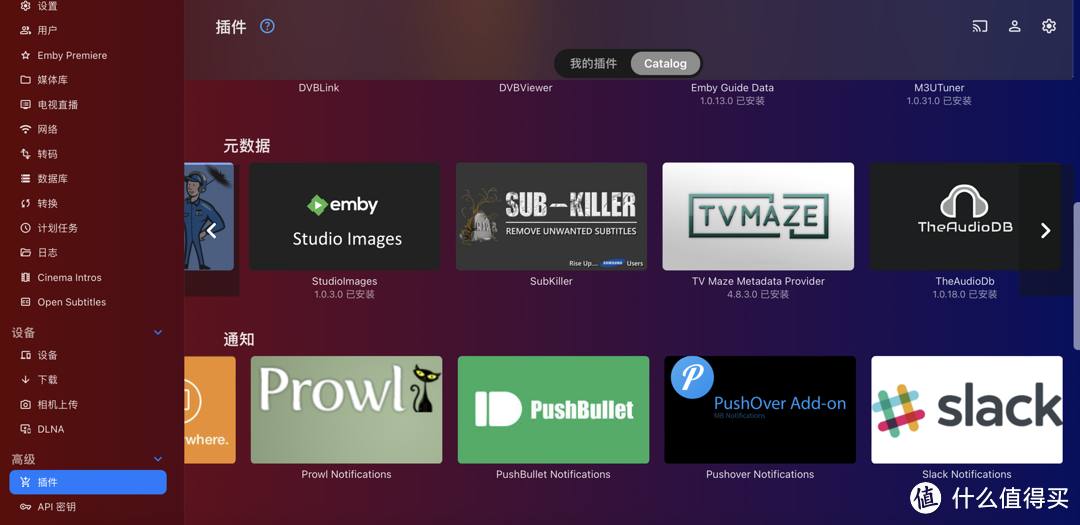Click the 日志 logs folder icon

25,253
